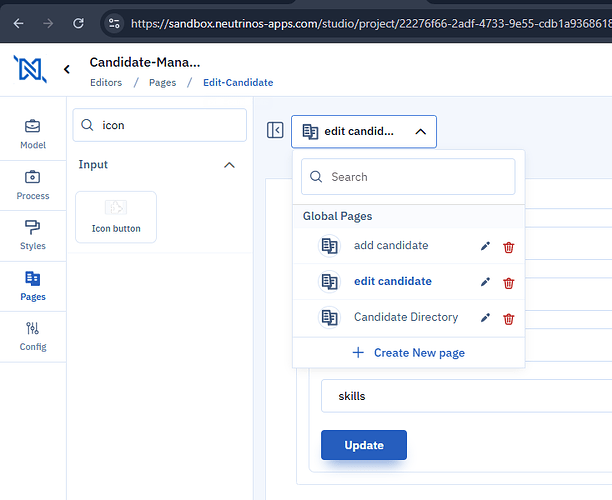The image size is (612, 500).
Task: Go back in the browser
Action: pyautogui.click(x=18, y=23)
